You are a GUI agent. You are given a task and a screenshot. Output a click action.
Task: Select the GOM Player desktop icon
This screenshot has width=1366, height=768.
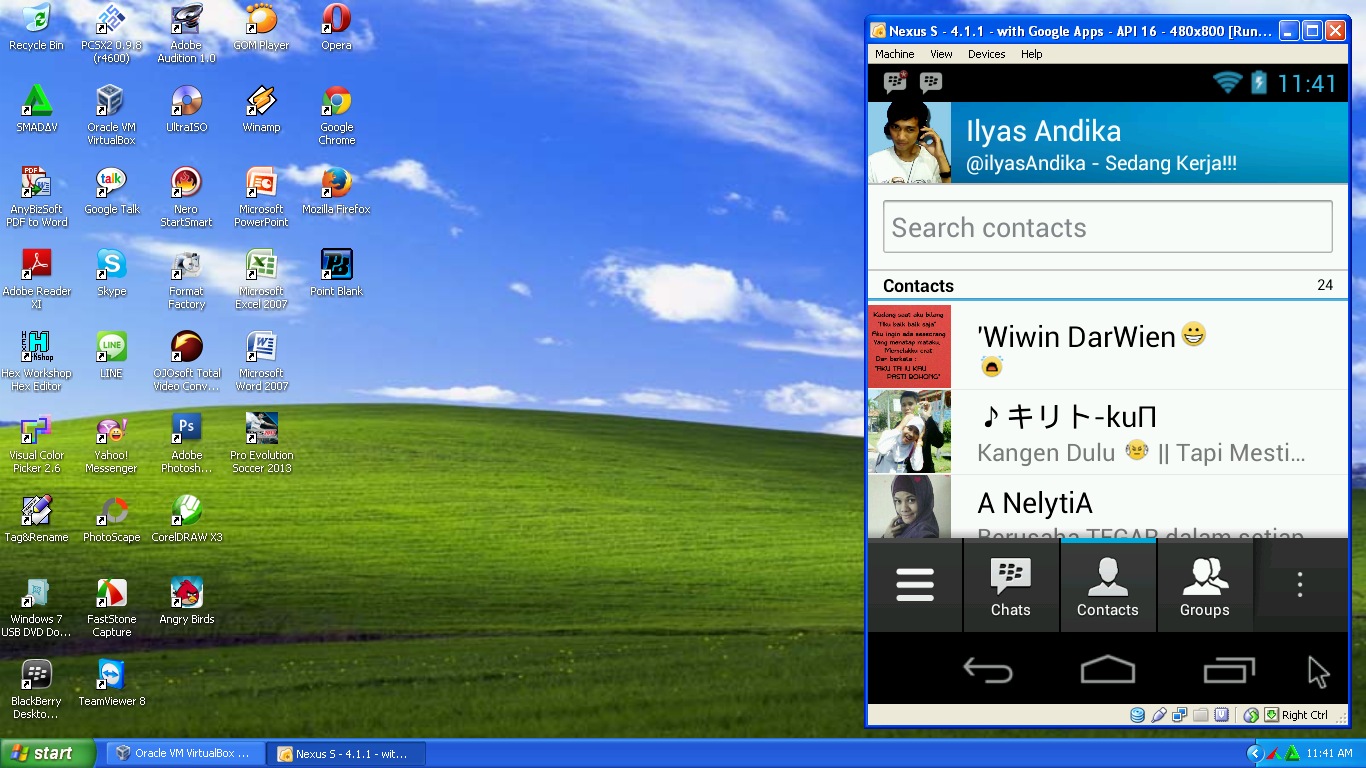coord(261,27)
